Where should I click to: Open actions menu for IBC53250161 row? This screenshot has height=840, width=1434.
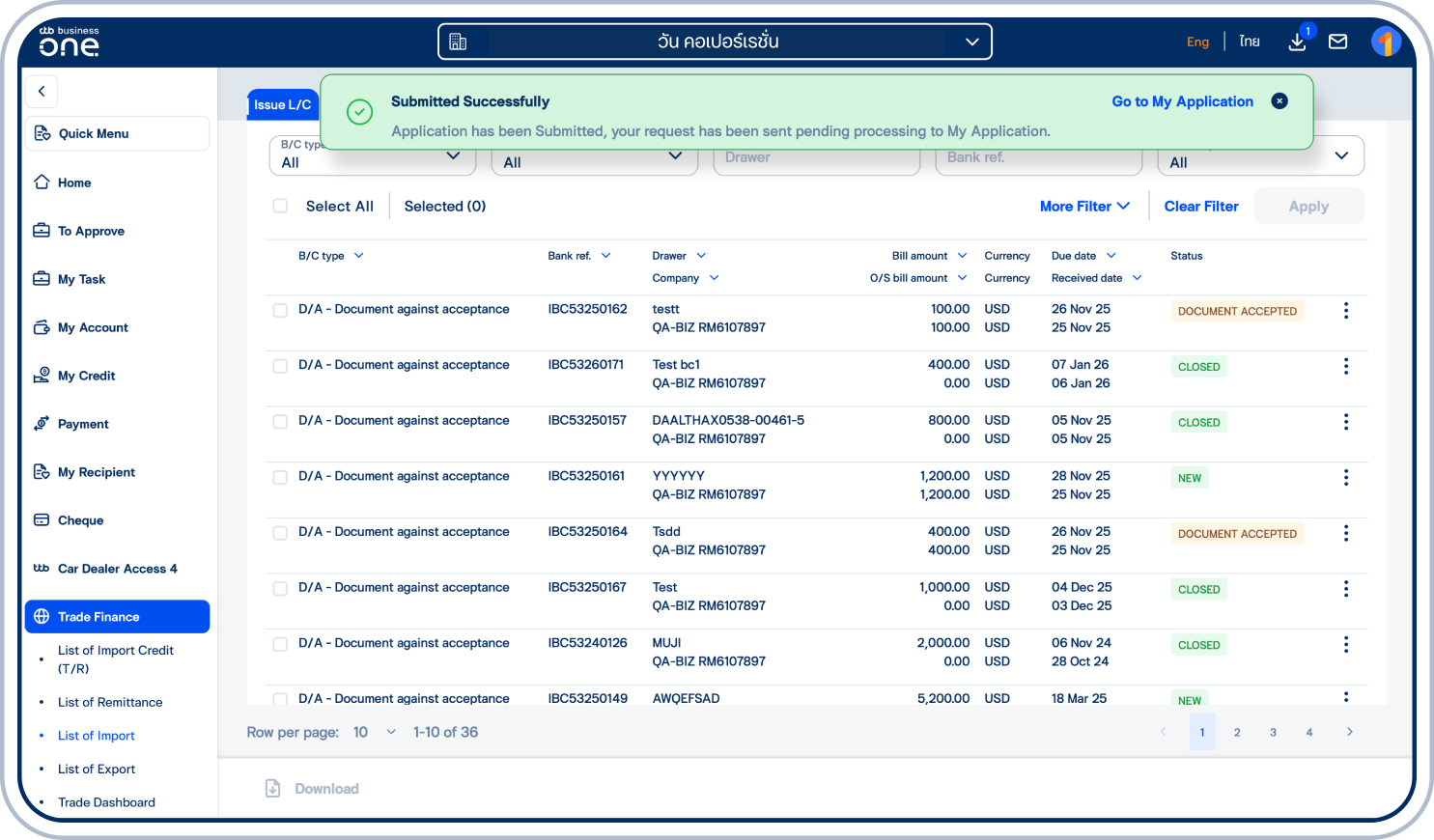coord(1345,478)
